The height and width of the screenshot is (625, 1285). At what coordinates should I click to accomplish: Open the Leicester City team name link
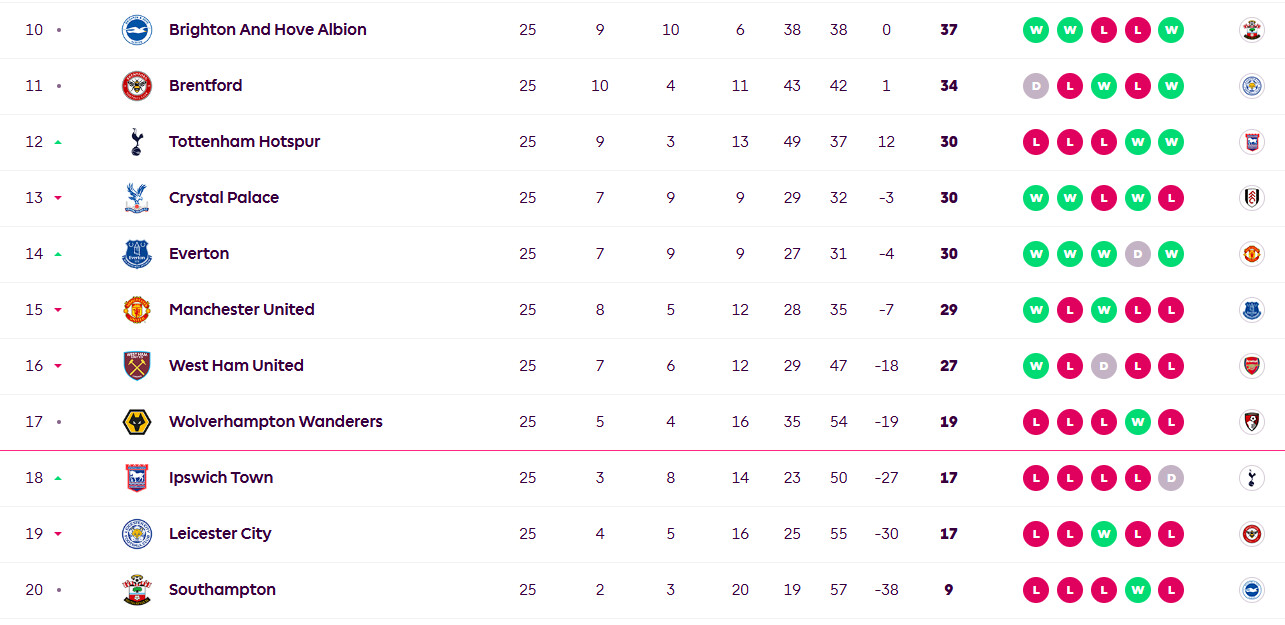pyautogui.click(x=220, y=534)
